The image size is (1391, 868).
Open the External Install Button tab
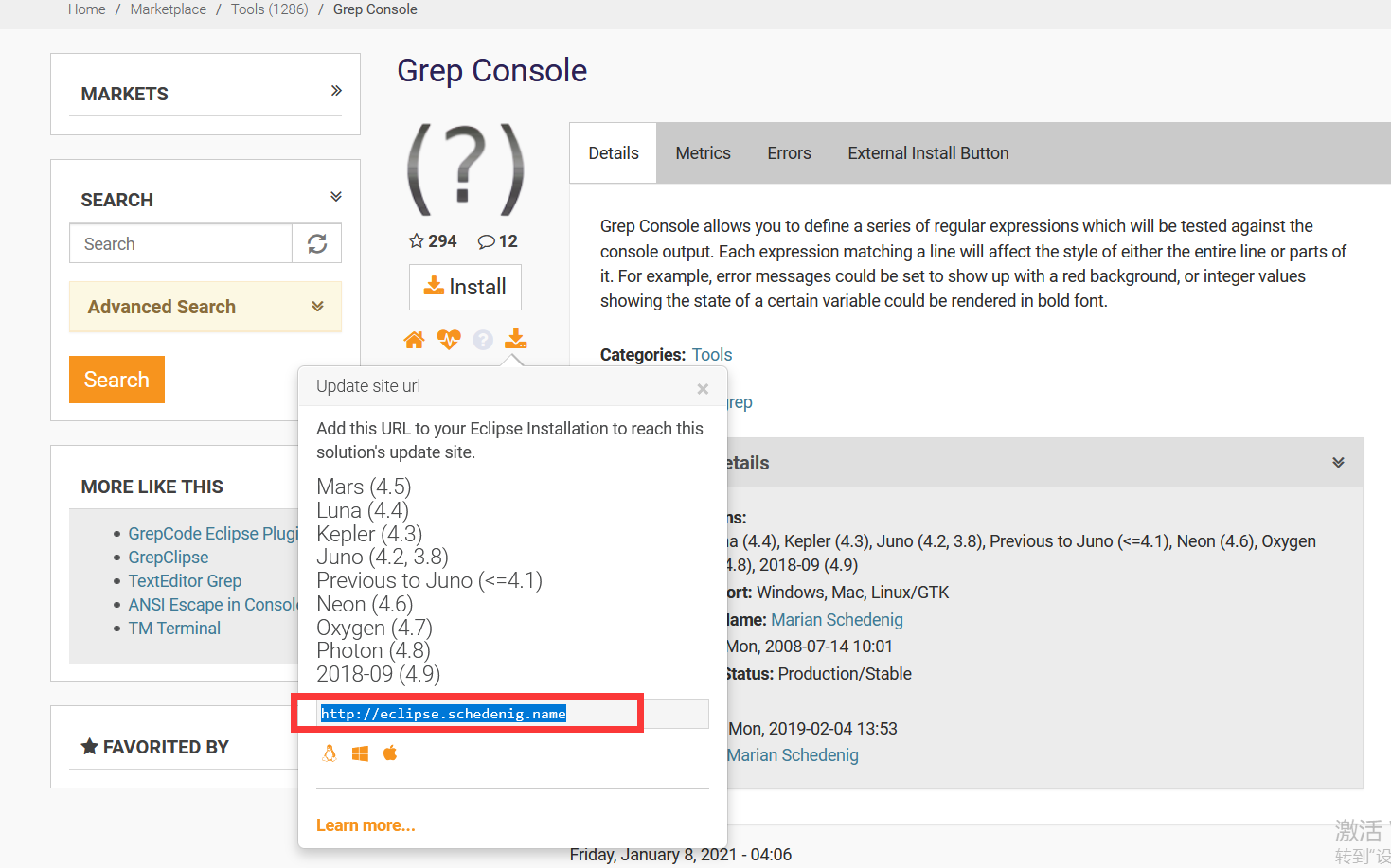click(x=927, y=152)
